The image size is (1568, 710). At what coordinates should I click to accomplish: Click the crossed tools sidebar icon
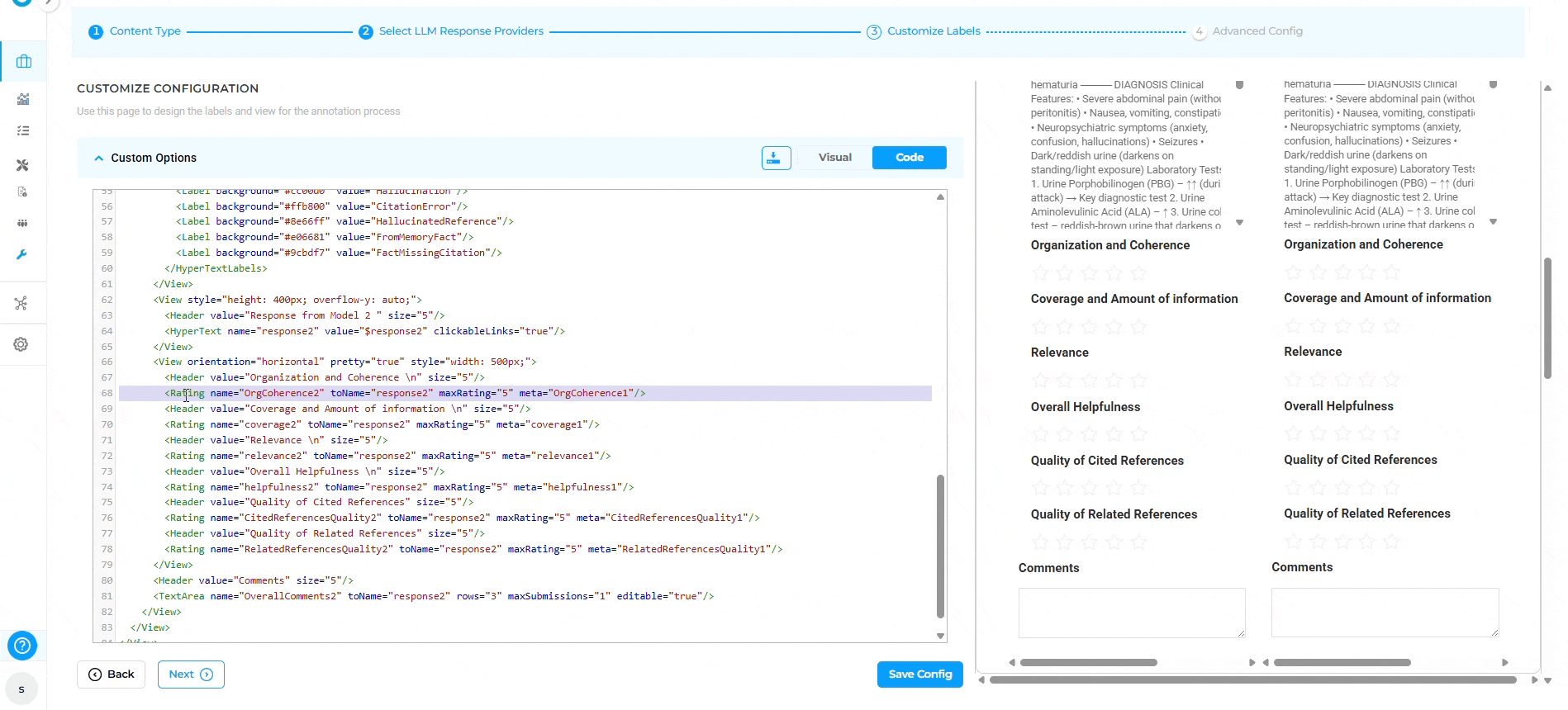22,165
